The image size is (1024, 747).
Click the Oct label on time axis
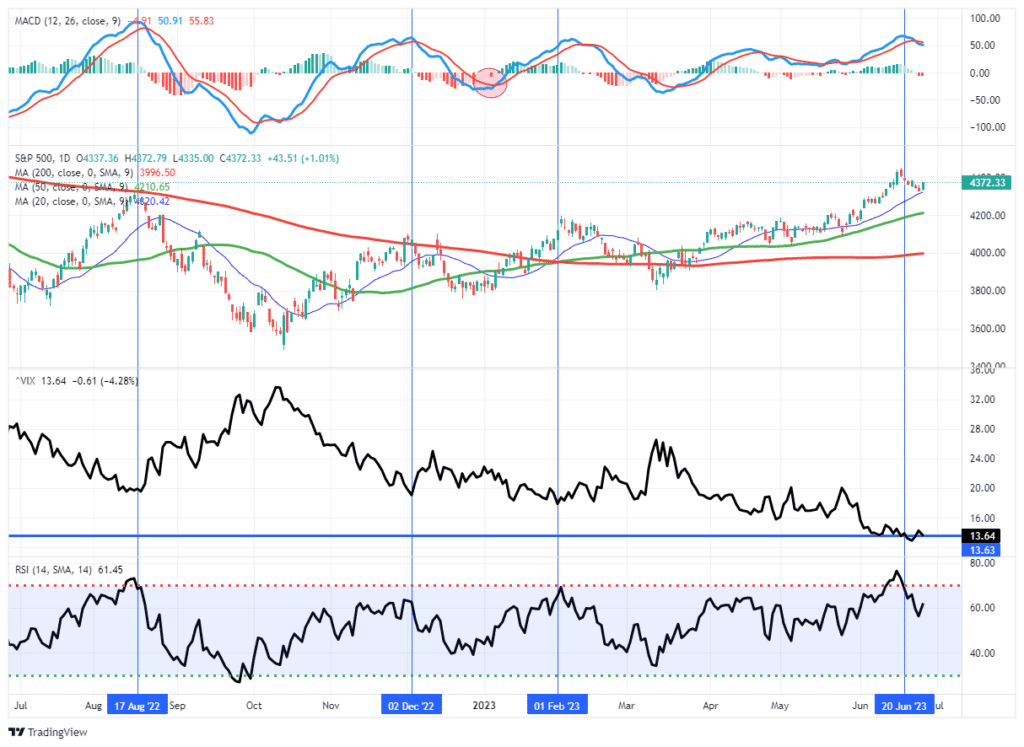click(253, 705)
